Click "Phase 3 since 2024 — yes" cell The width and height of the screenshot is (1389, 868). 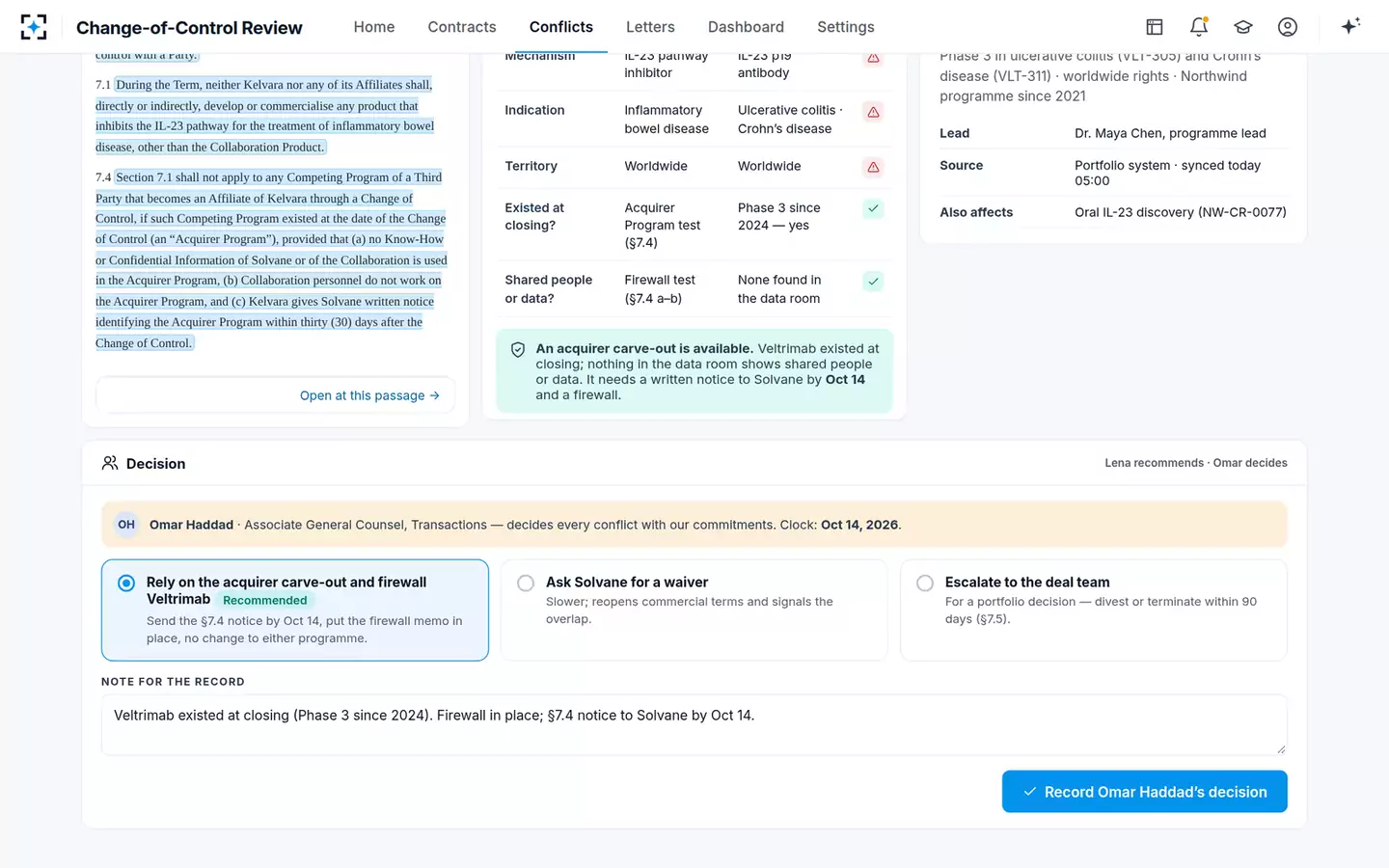coord(779,217)
